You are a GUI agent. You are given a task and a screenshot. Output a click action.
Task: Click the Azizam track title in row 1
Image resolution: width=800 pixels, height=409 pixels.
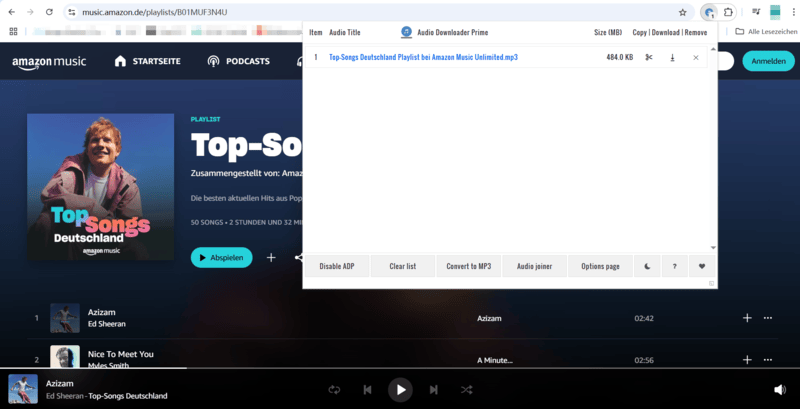102,312
